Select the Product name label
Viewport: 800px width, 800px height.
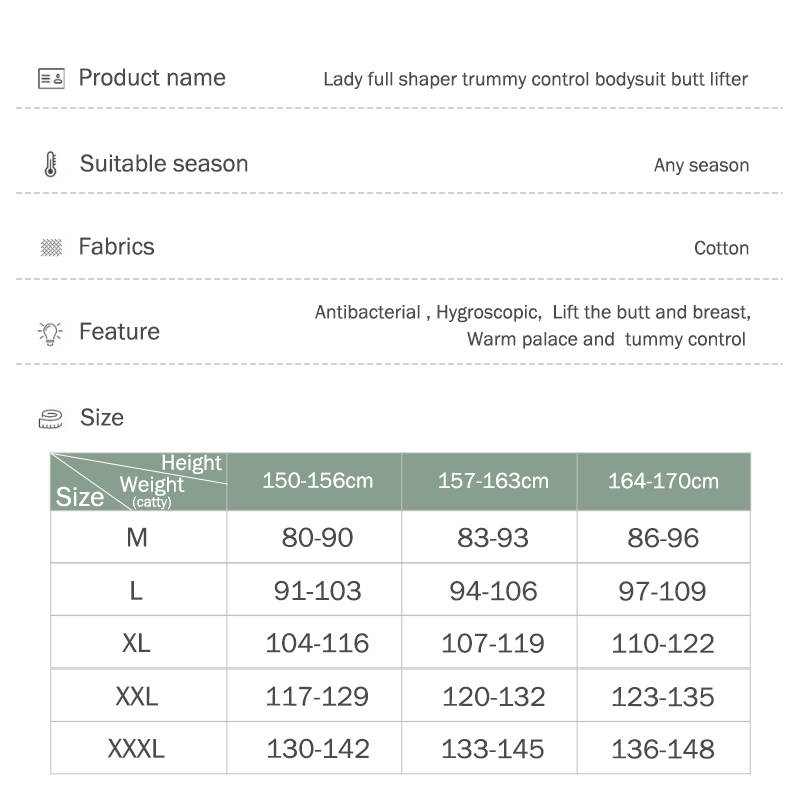[152, 78]
